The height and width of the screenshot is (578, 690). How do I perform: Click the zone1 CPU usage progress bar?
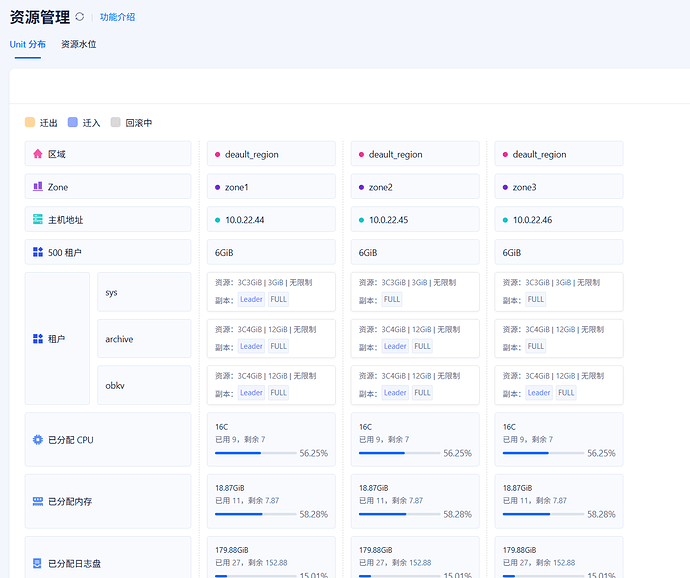click(x=255, y=453)
